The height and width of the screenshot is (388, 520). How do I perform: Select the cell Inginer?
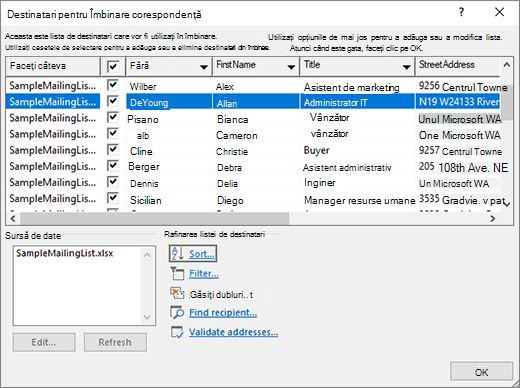click(x=357, y=183)
